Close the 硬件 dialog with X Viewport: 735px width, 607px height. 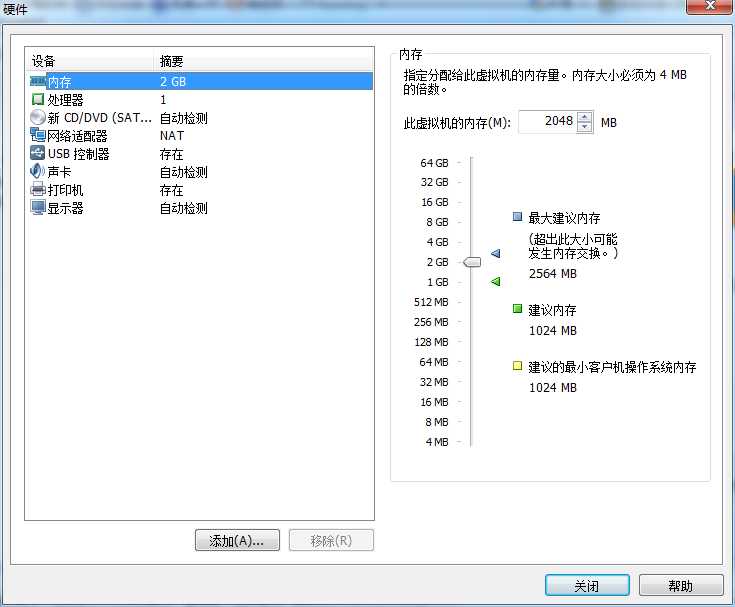(711, 6)
